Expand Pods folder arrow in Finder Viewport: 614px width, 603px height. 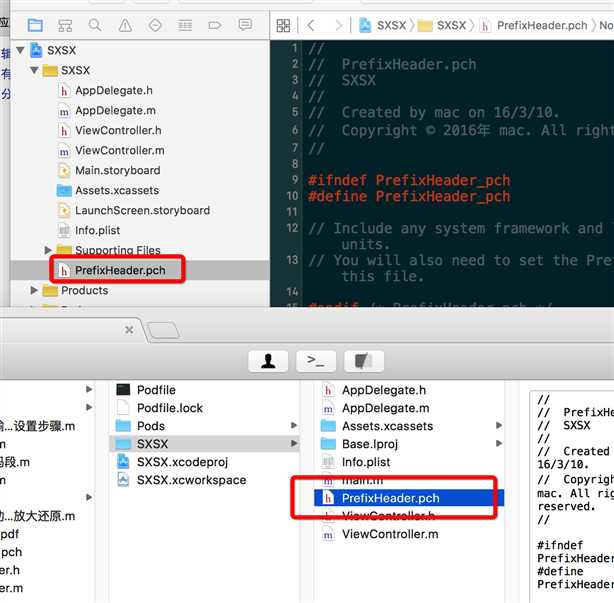click(294, 425)
